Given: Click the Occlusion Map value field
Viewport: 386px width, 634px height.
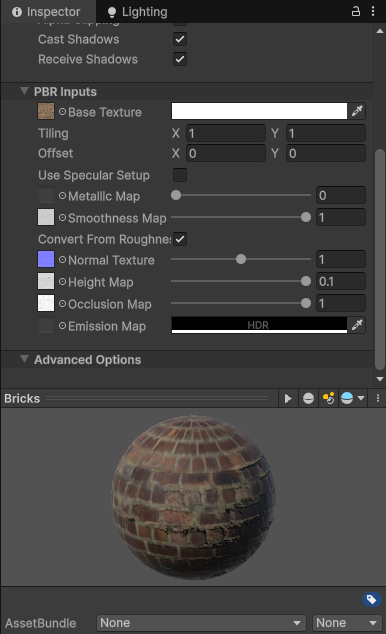Looking at the screenshot, I should click(341, 303).
